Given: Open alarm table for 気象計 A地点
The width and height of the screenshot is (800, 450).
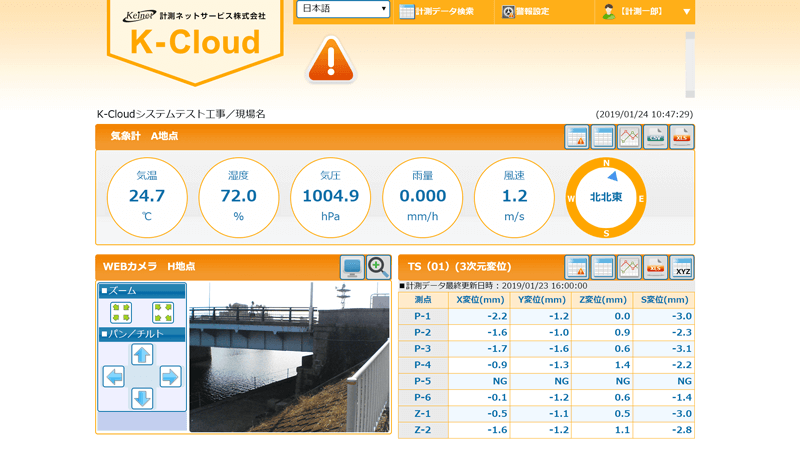Looking at the screenshot, I should coord(577,137).
